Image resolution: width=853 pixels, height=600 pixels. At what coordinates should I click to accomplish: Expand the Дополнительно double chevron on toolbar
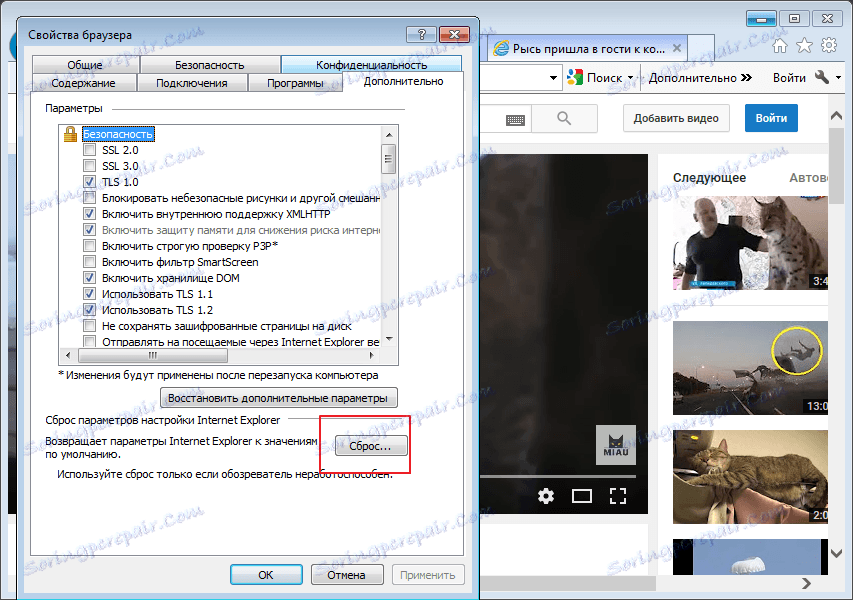(746, 78)
